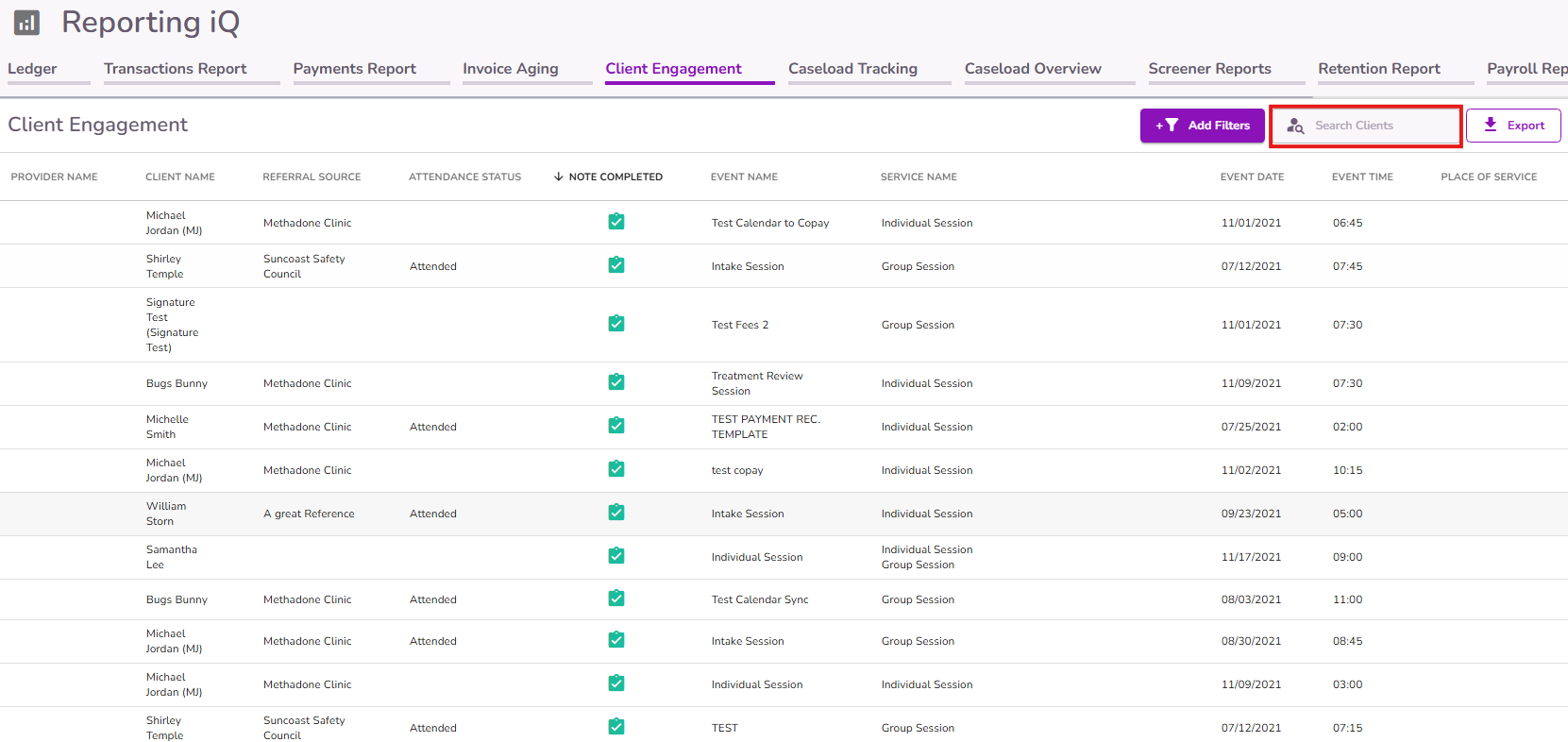Click the note completed icon for Shirley Temple Intake Session

click(616, 265)
